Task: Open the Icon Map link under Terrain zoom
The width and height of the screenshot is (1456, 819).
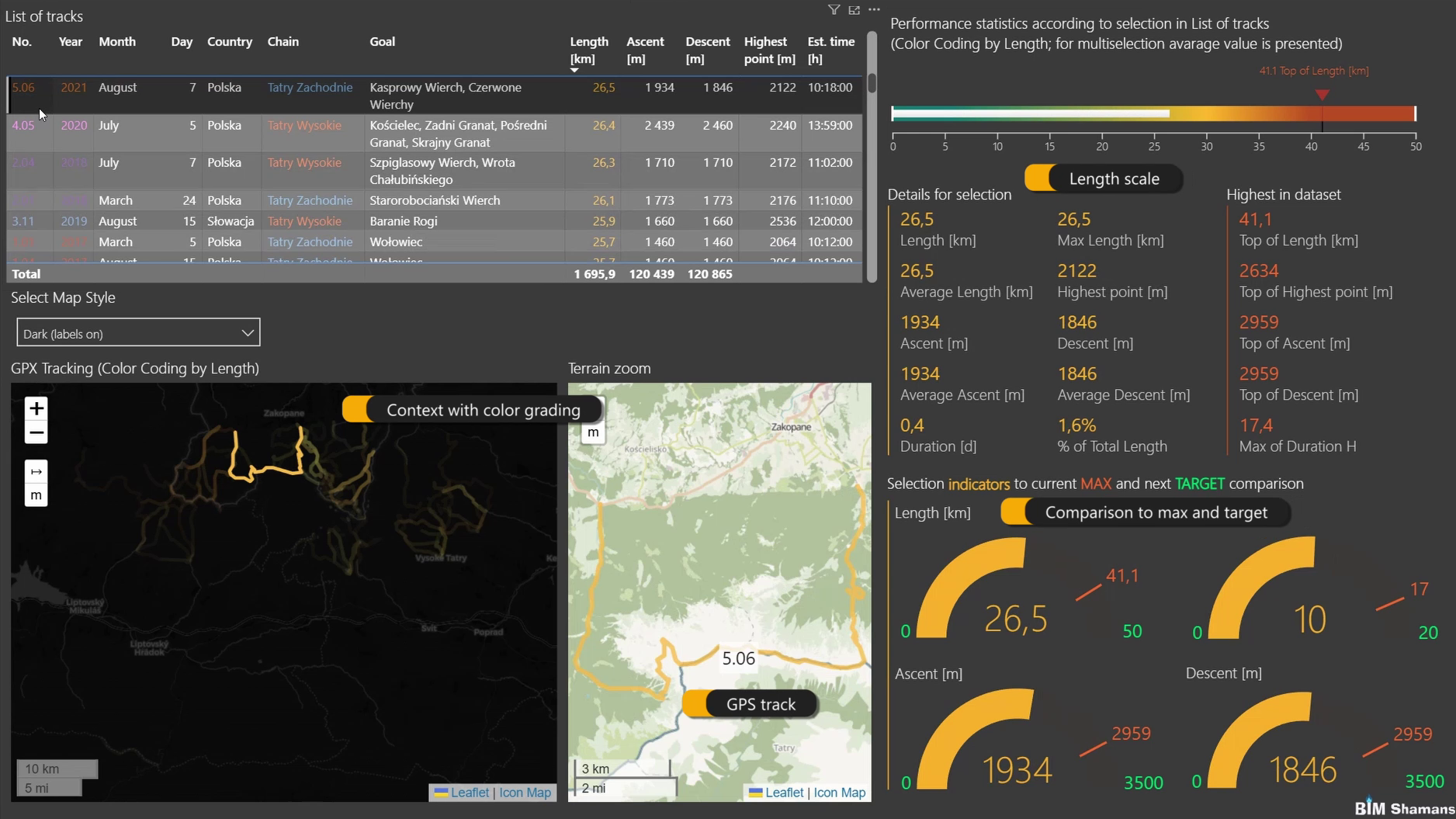Action: [x=839, y=793]
